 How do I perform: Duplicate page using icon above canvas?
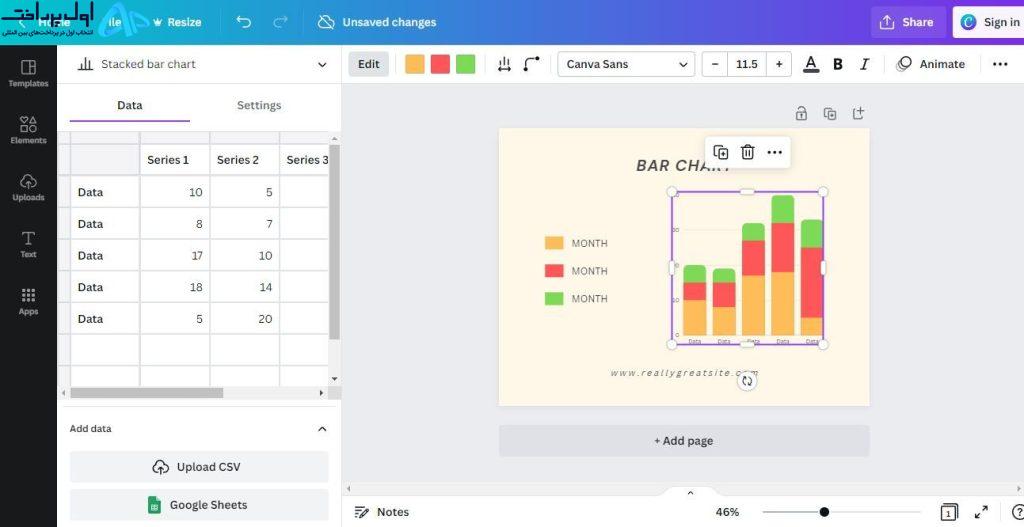pyautogui.click(x=829, y=114)
